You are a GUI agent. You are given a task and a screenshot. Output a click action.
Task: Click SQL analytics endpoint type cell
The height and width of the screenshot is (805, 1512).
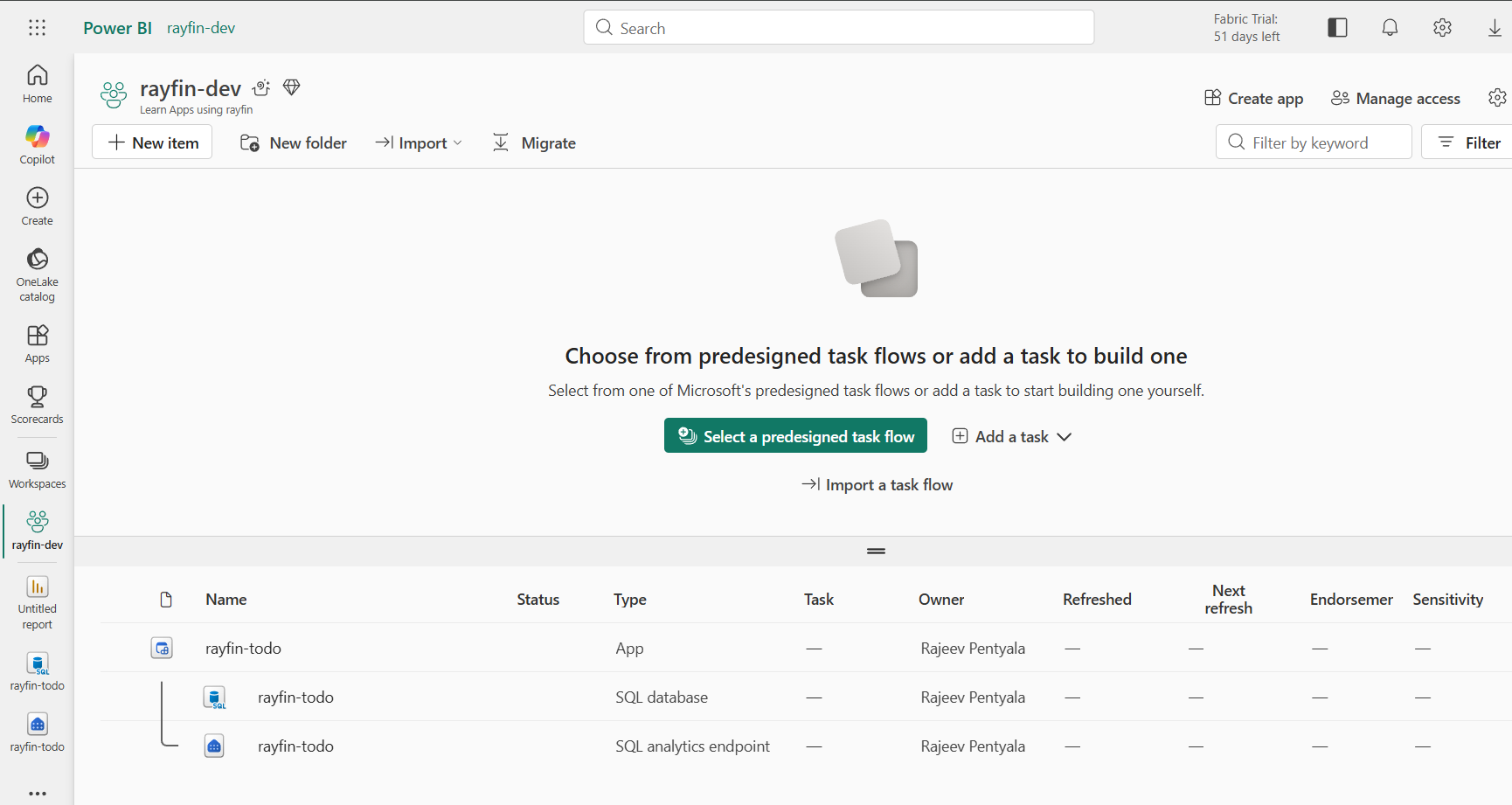(x=692, y=746)
